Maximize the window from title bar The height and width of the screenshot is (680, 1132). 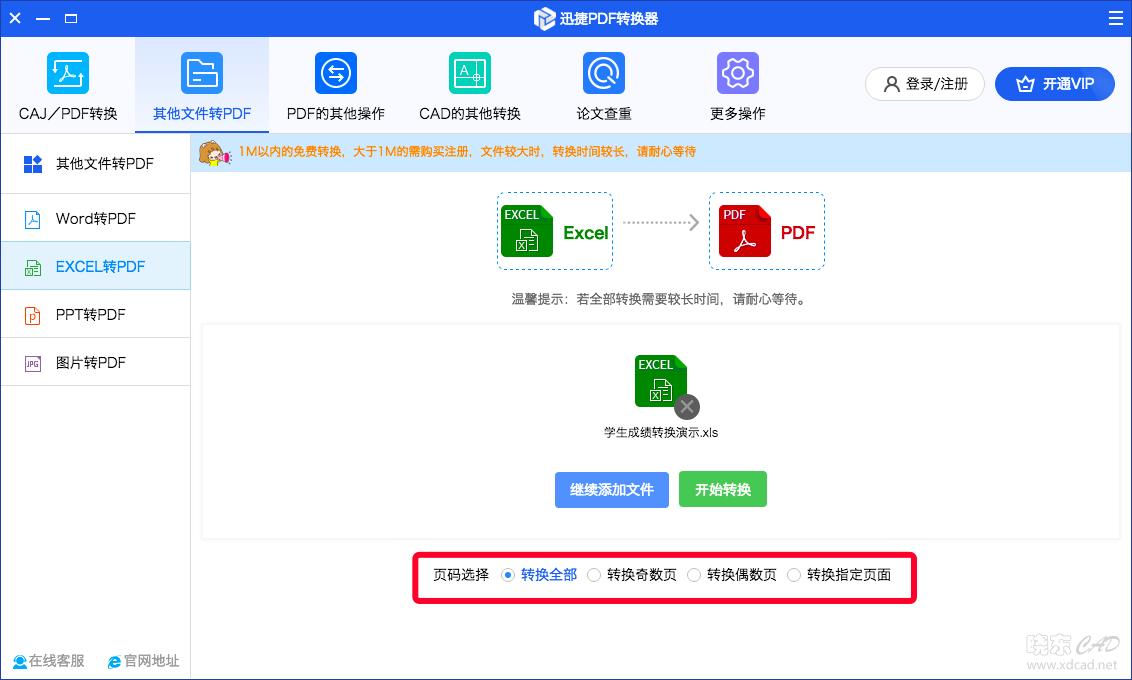click(71, 19)
